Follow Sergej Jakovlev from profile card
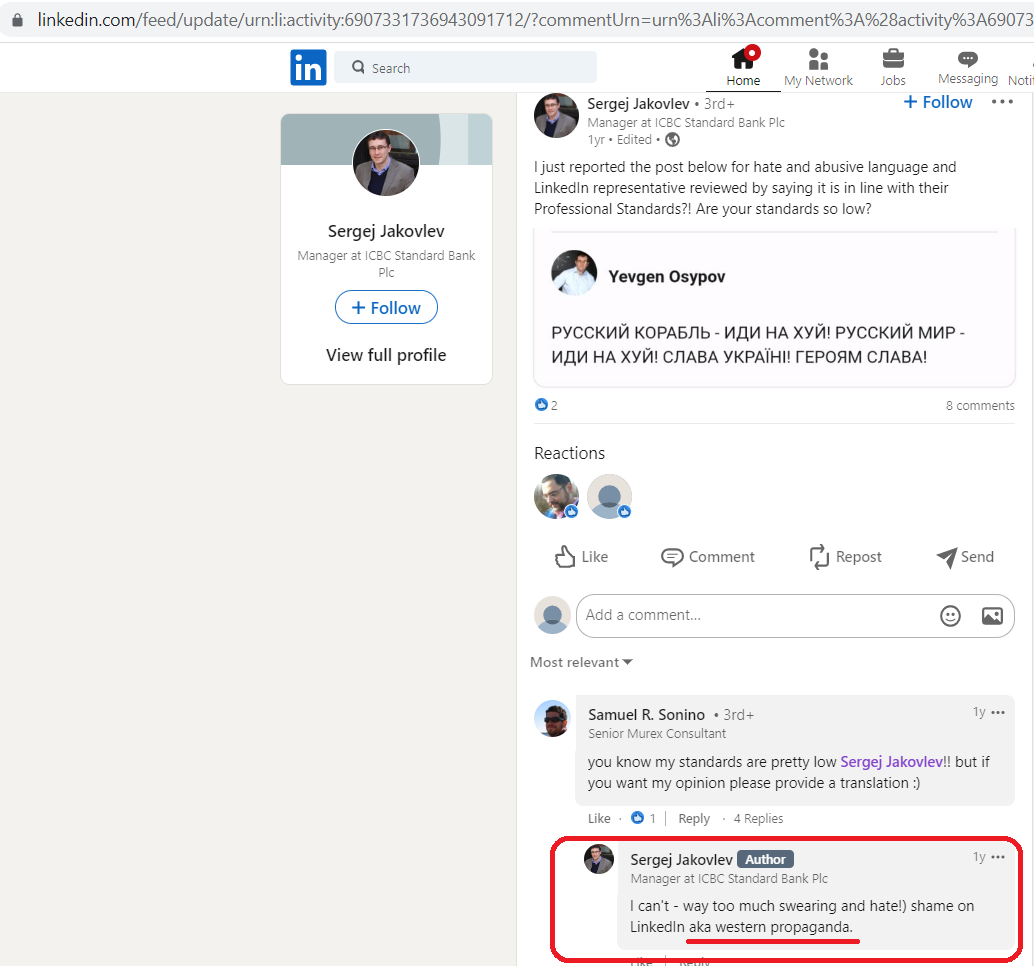 (386, 308)
